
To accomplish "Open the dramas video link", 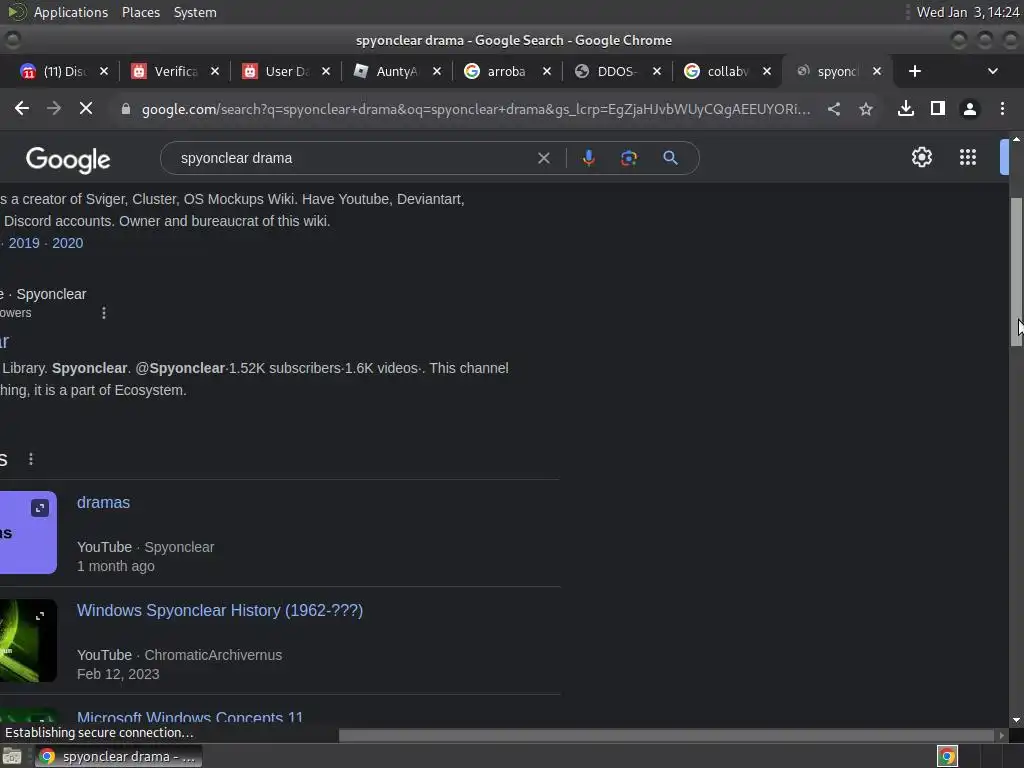I will (103, 502).
